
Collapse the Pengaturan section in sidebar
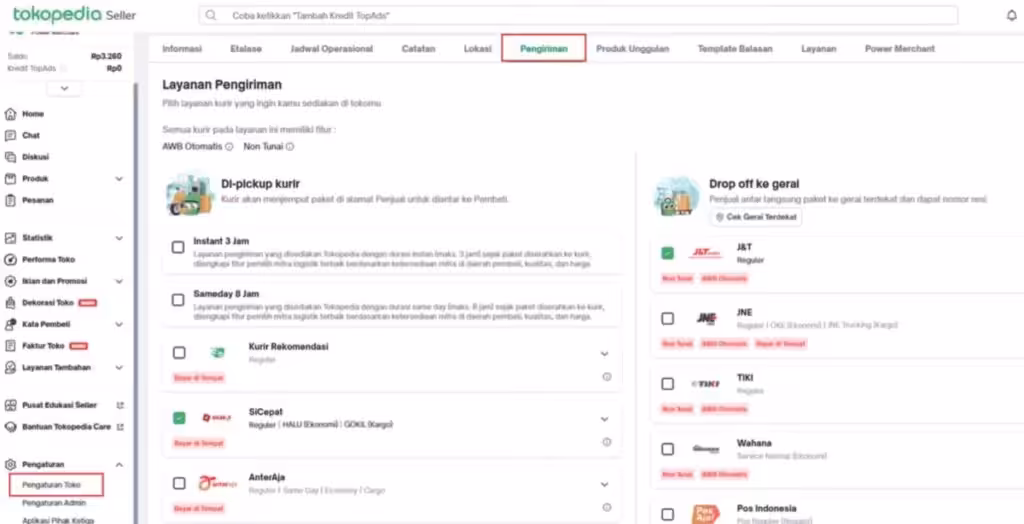119,465
